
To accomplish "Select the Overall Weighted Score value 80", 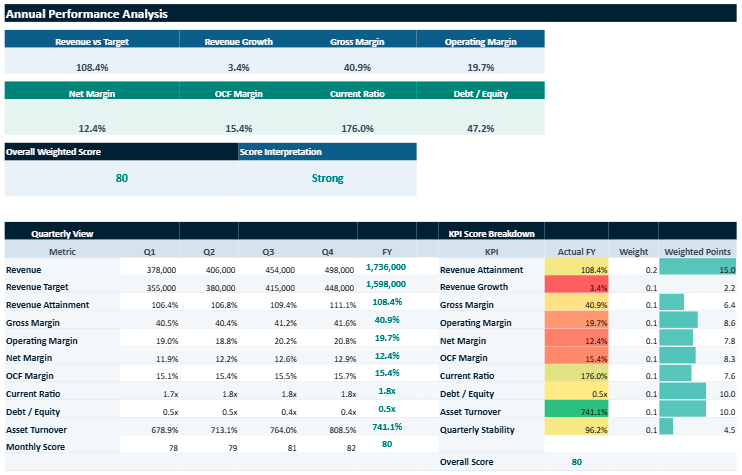I will click(121, 178).
